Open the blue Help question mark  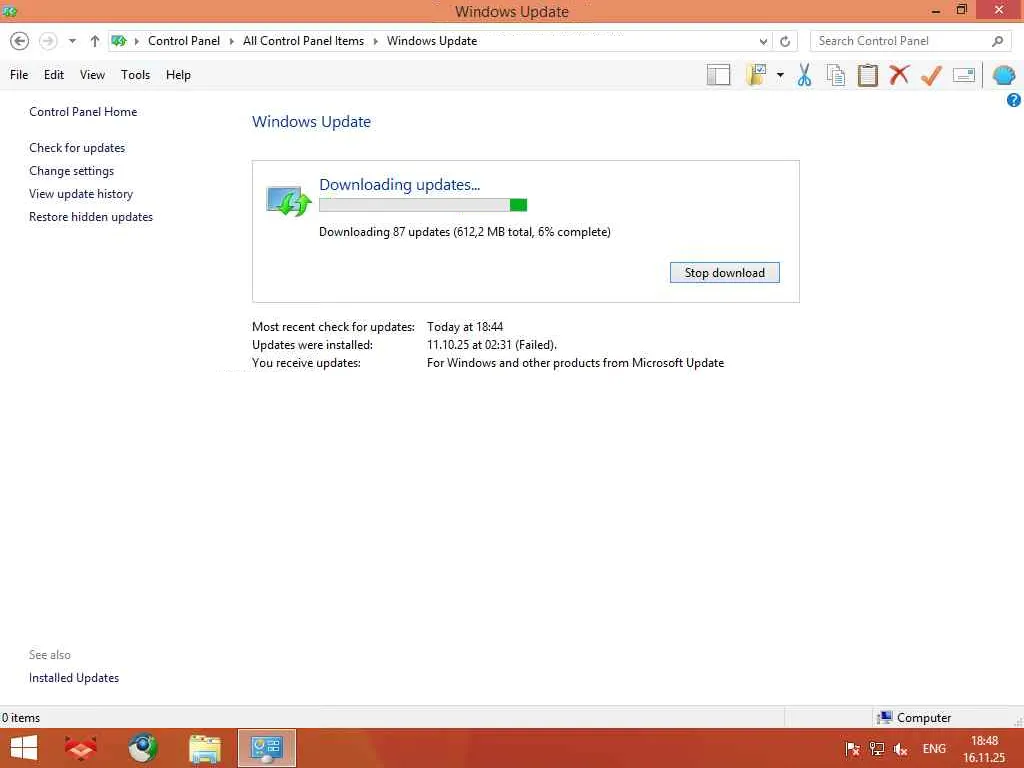pos(1014,100)
